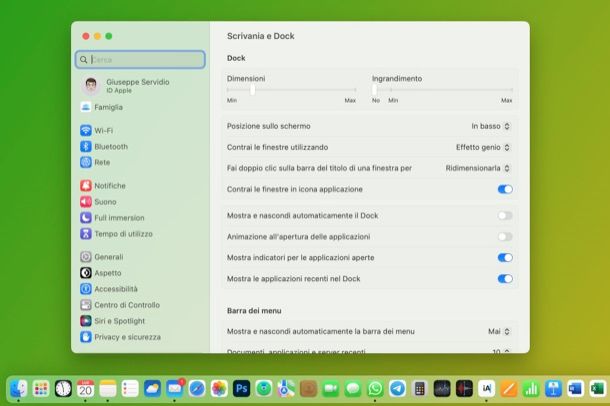Open Centro di Controllo in the sidebar
610x406 pixels.
[x=120, y=304]
